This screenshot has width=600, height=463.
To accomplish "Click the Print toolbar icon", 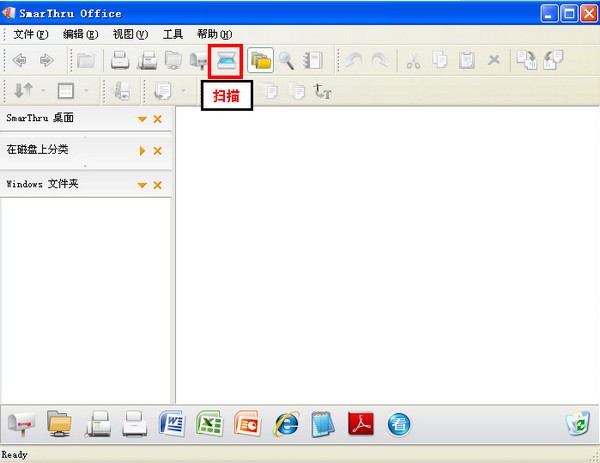I will (x=120, y=60).
